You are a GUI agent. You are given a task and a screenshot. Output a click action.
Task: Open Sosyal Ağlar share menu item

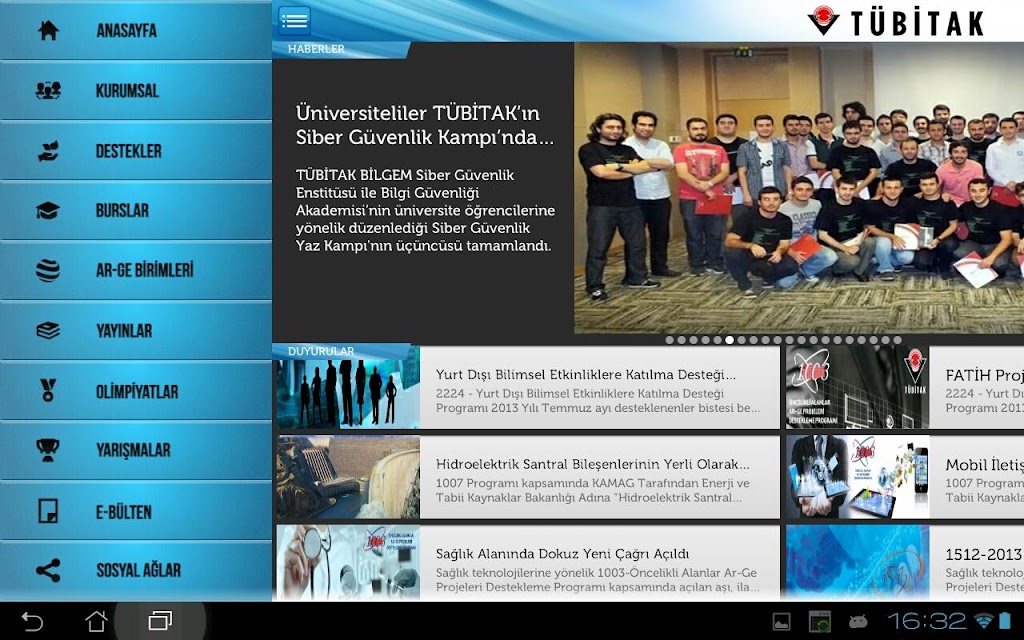point(136,570)
